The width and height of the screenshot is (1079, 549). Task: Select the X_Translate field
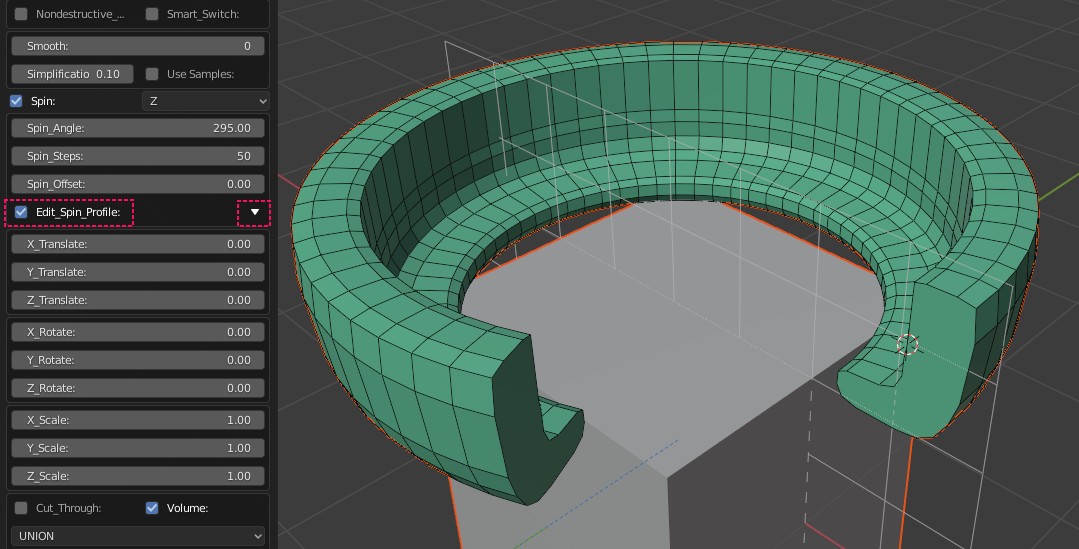tap(138, 244)
